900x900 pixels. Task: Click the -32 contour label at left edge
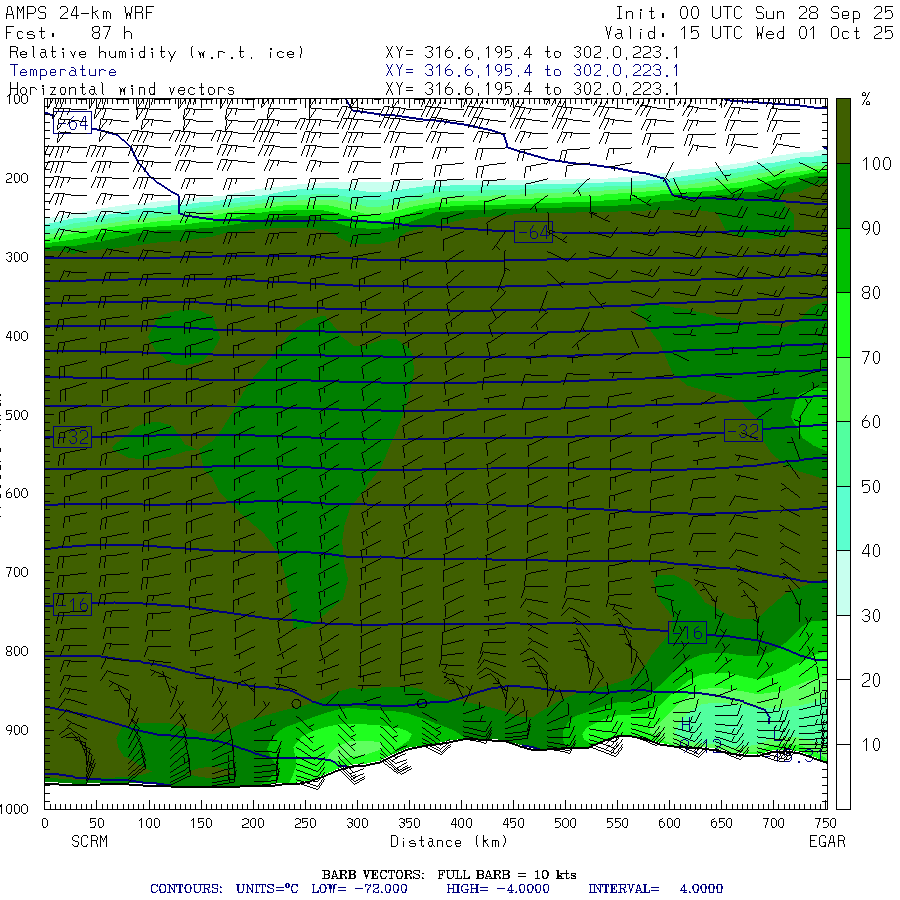coord(72,437)
